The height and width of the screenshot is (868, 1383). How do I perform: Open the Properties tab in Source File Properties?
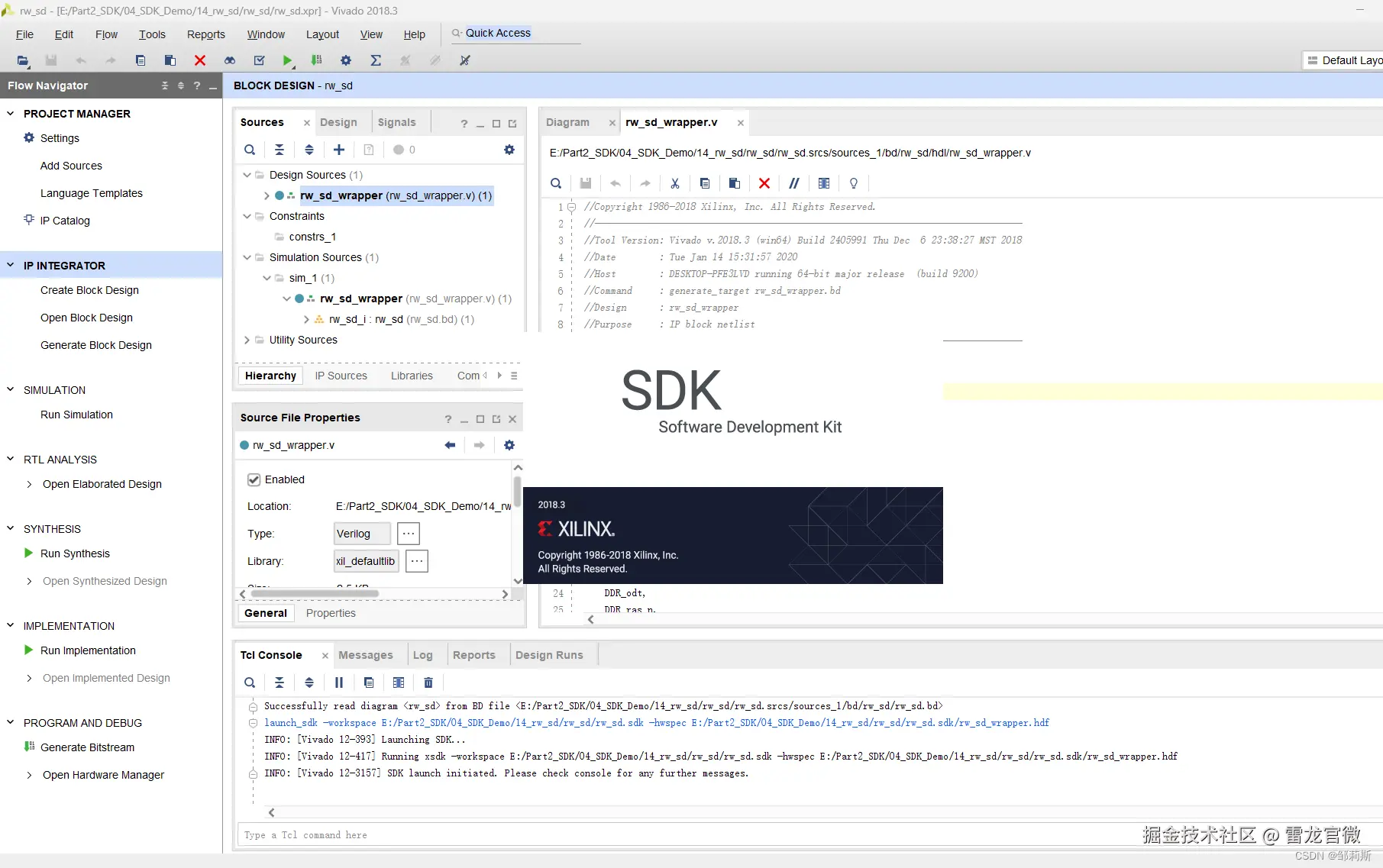pyautogui.click(x=331, y=613)
